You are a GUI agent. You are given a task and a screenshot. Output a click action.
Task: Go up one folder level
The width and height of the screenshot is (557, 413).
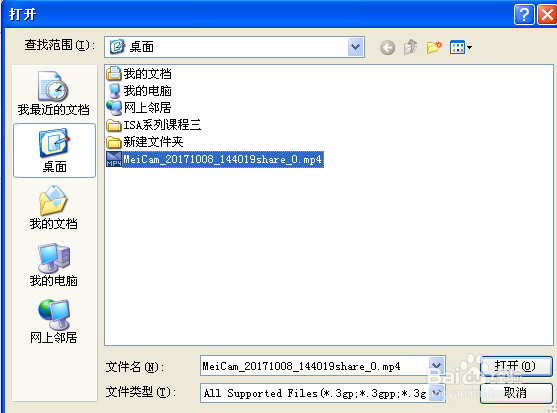[x=411, y=47]
